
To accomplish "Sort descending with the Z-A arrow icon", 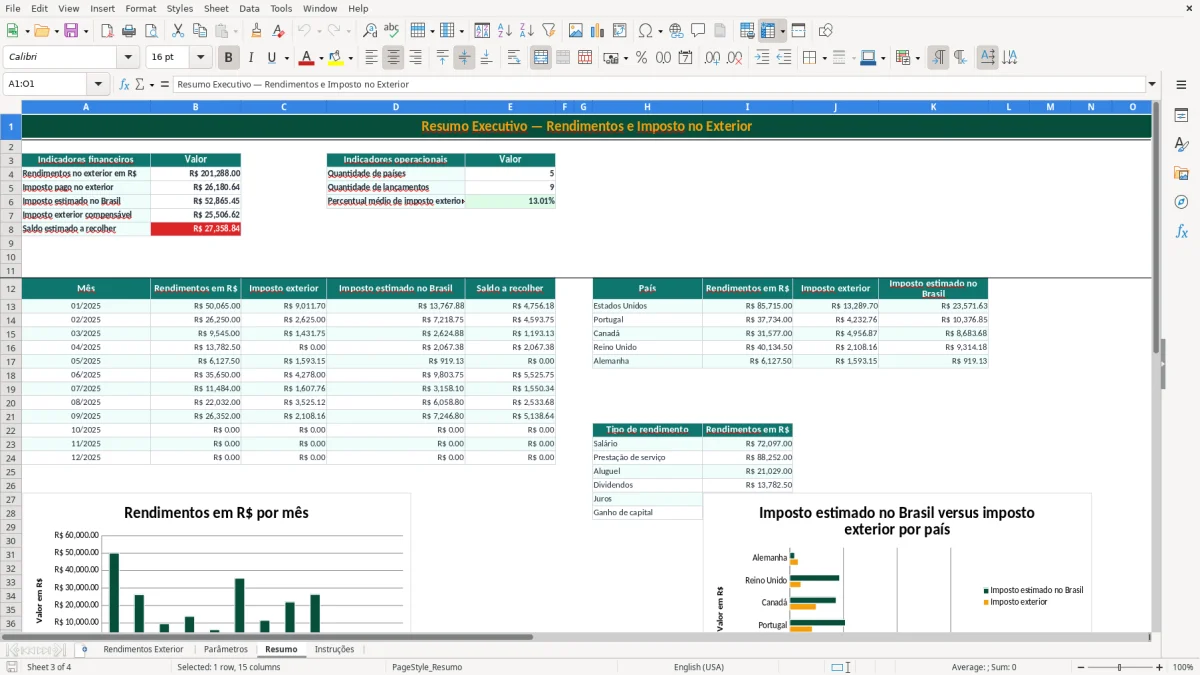I will (x=527, y=31).
